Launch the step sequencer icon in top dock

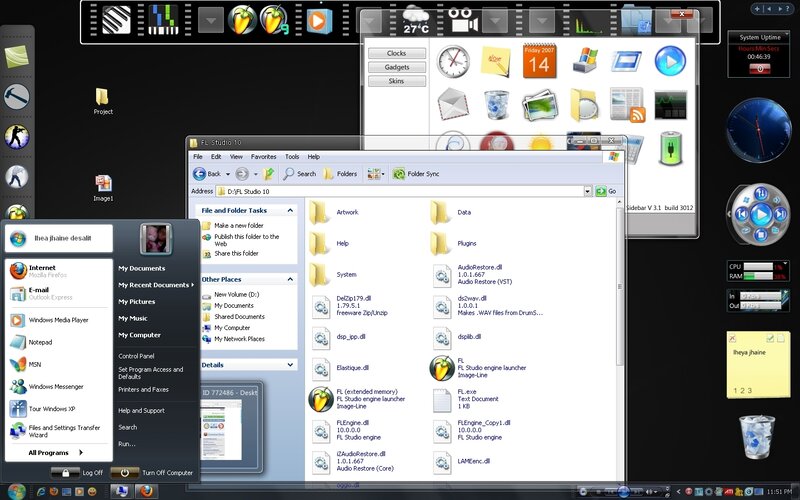[x=163, y=20]
